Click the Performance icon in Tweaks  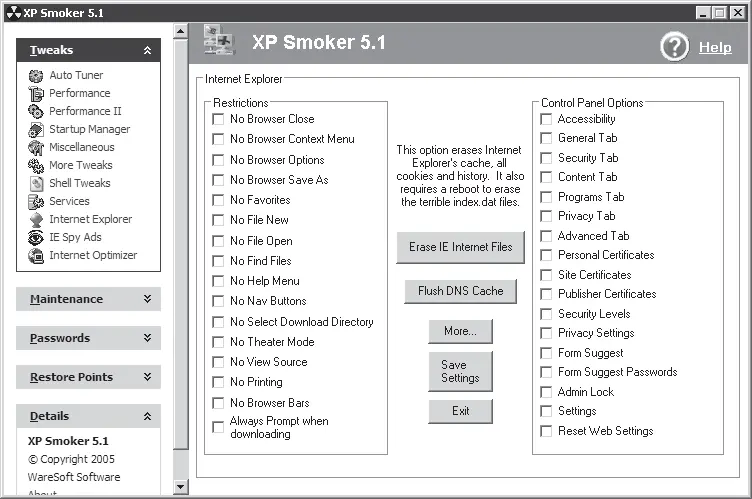[36, 94]
